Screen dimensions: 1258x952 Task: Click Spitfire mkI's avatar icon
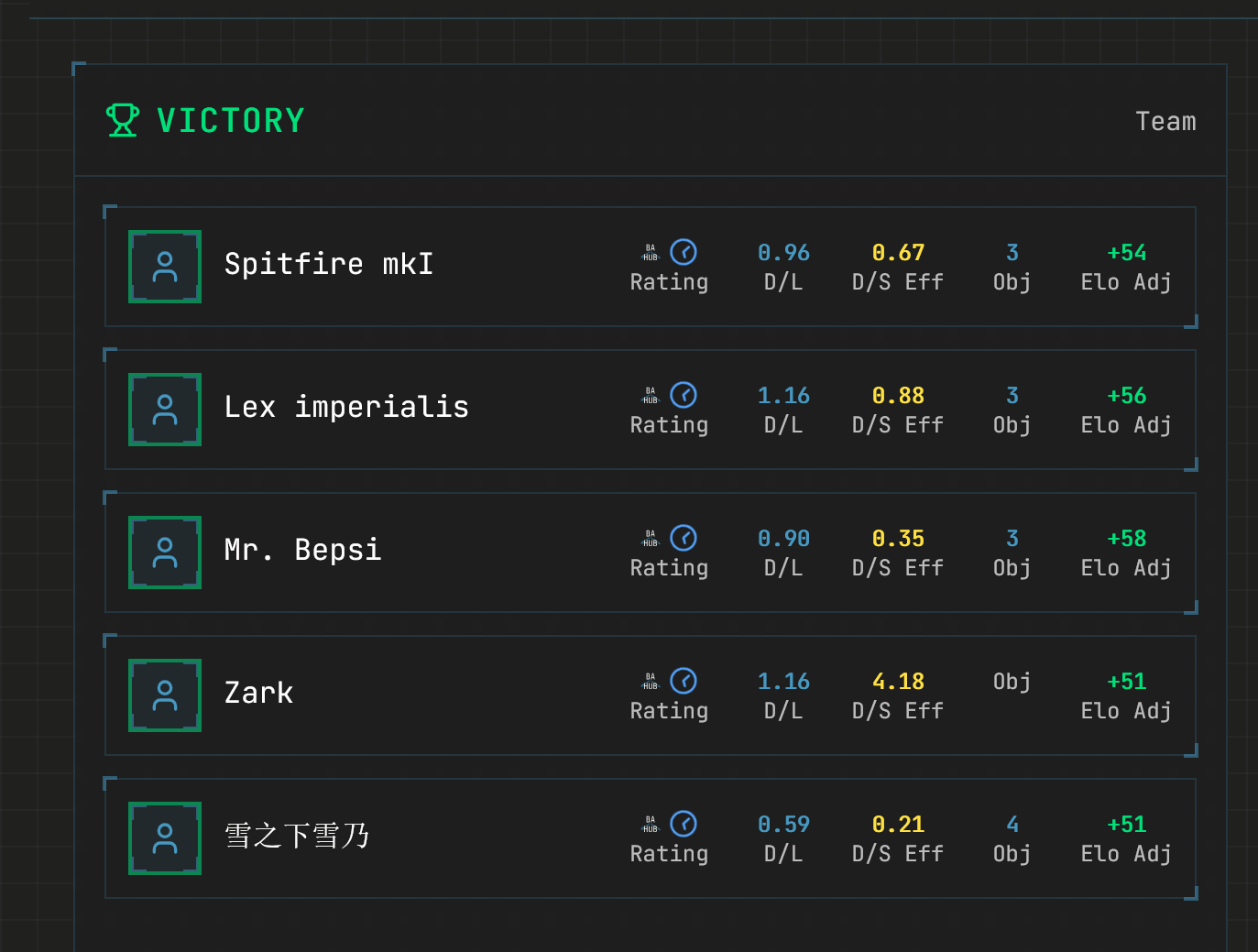point(165,267)
